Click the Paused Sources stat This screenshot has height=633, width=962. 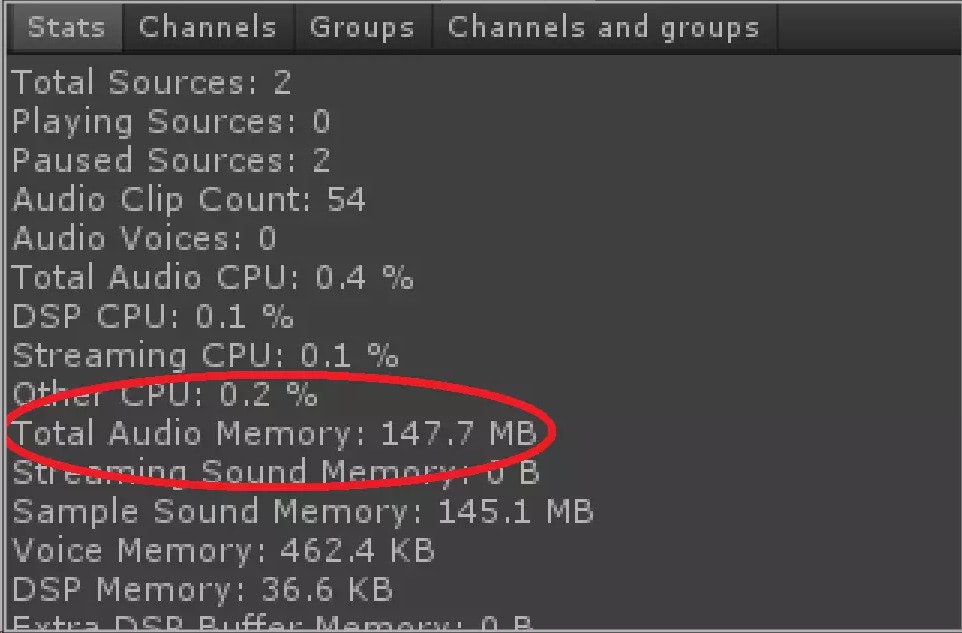coord(170,161)
